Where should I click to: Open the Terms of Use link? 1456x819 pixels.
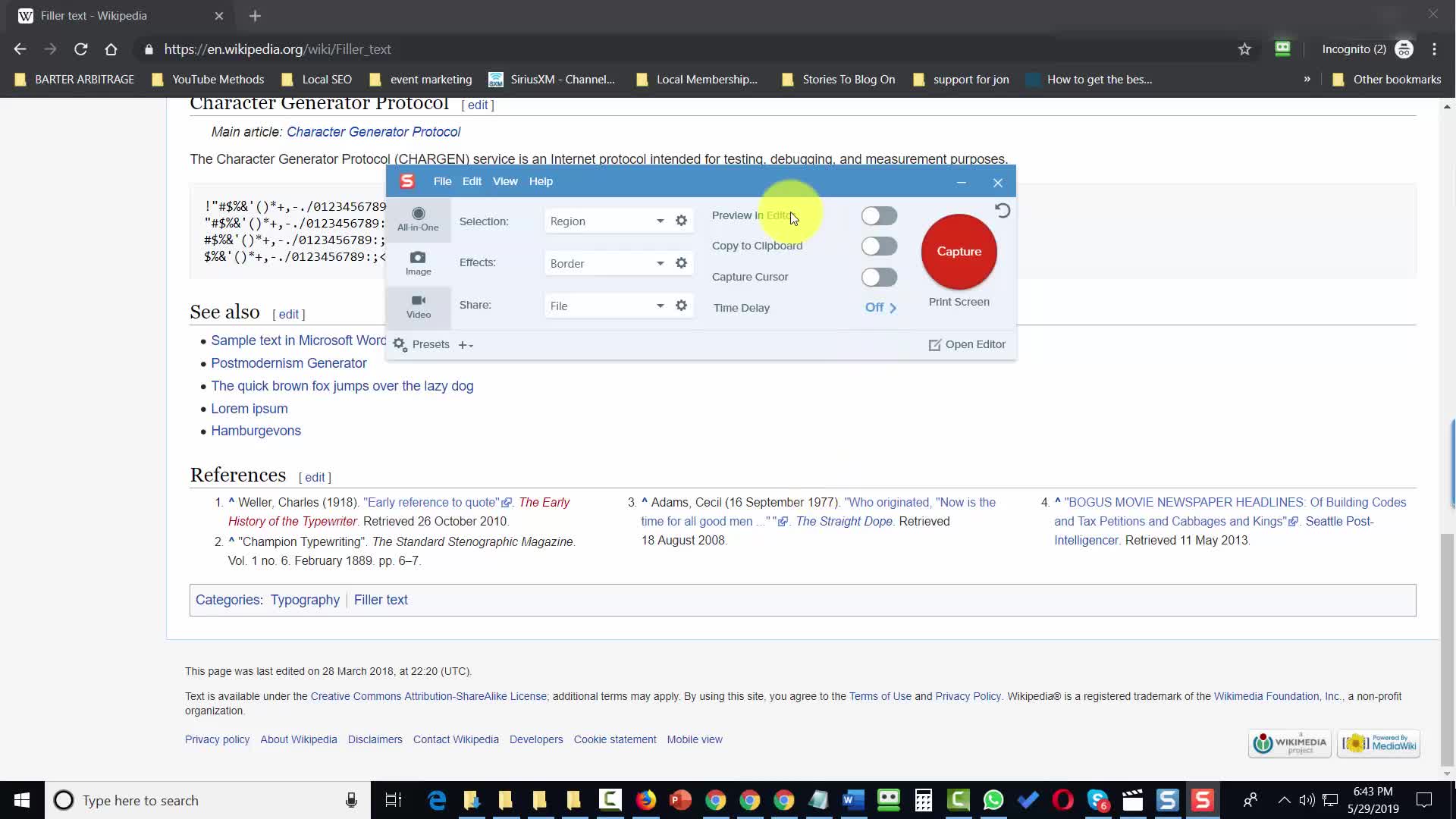pos(880,696)
